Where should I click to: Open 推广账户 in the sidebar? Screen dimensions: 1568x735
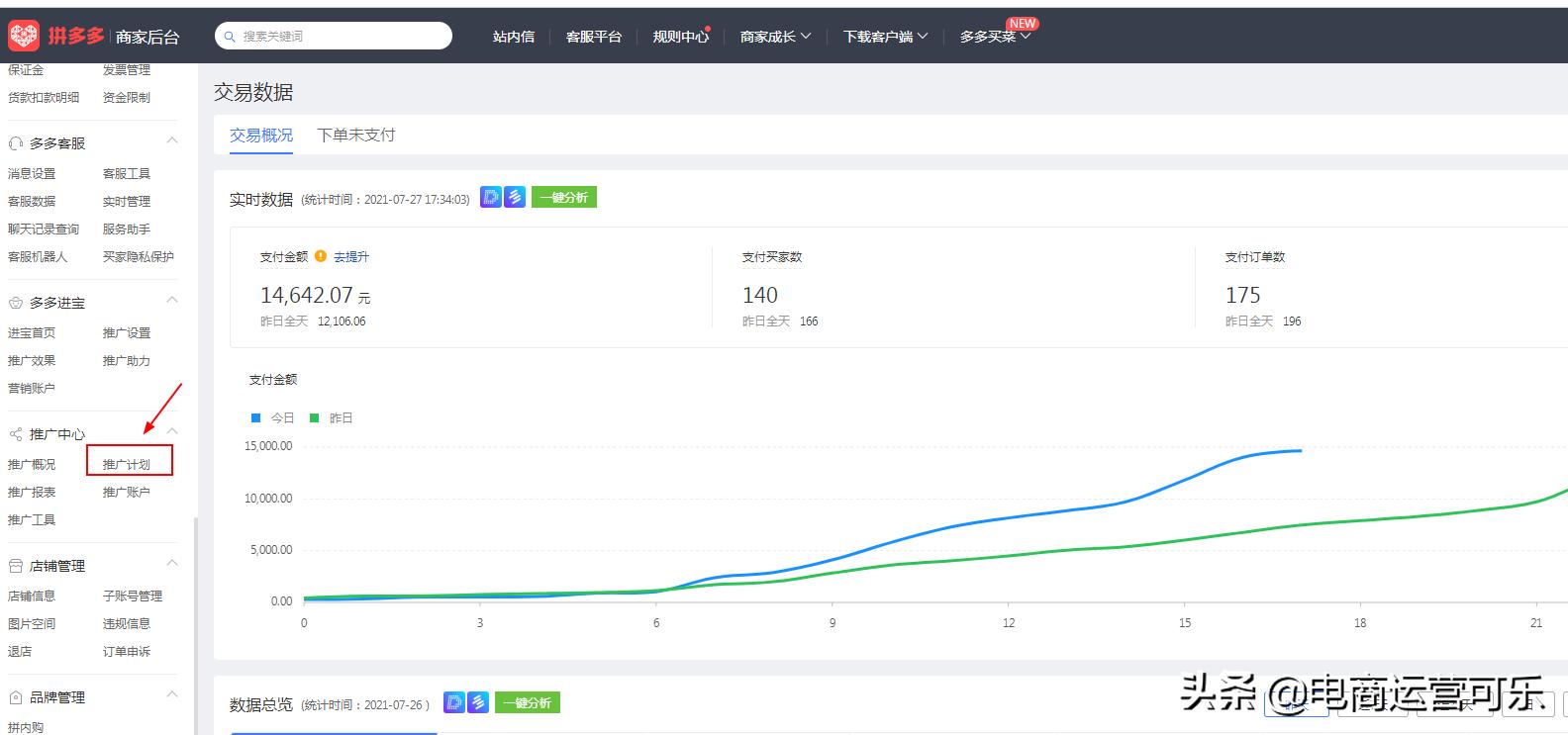pyautogui.click(x=127, y=492)
